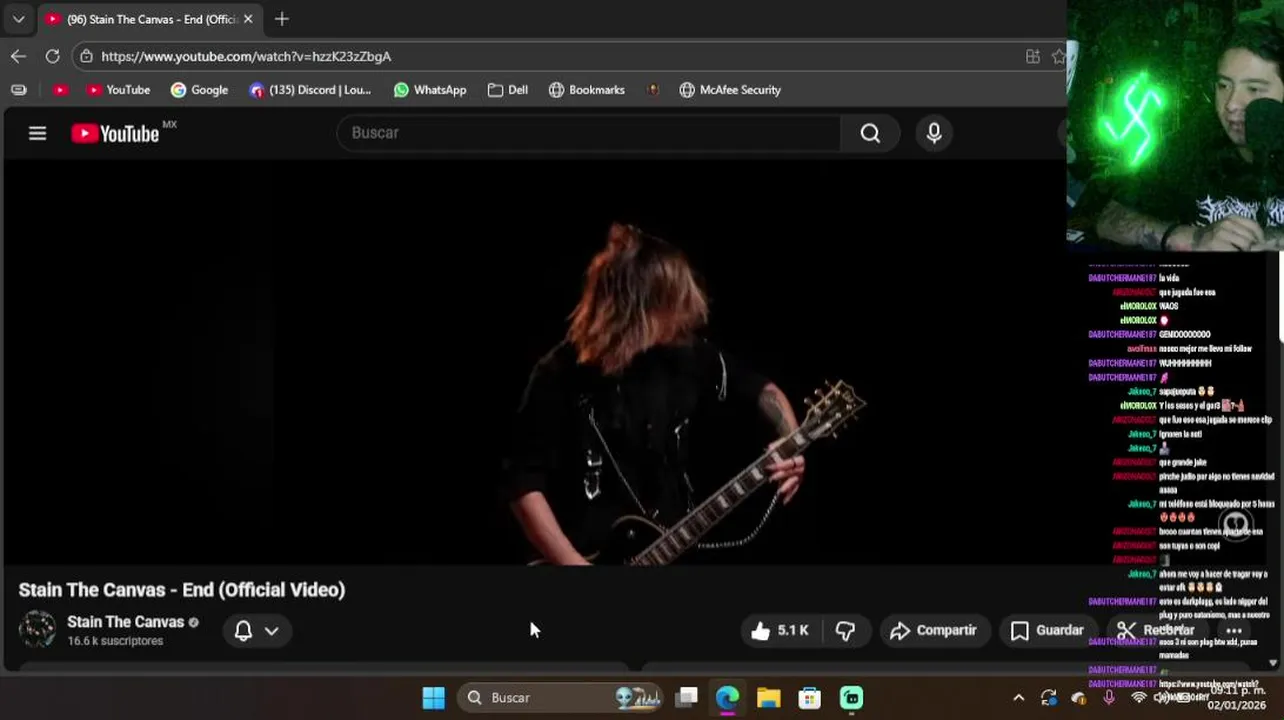The image size is (1284, 720).
Task: Bookmark this page with star icon
Action: click(1059, 56)
